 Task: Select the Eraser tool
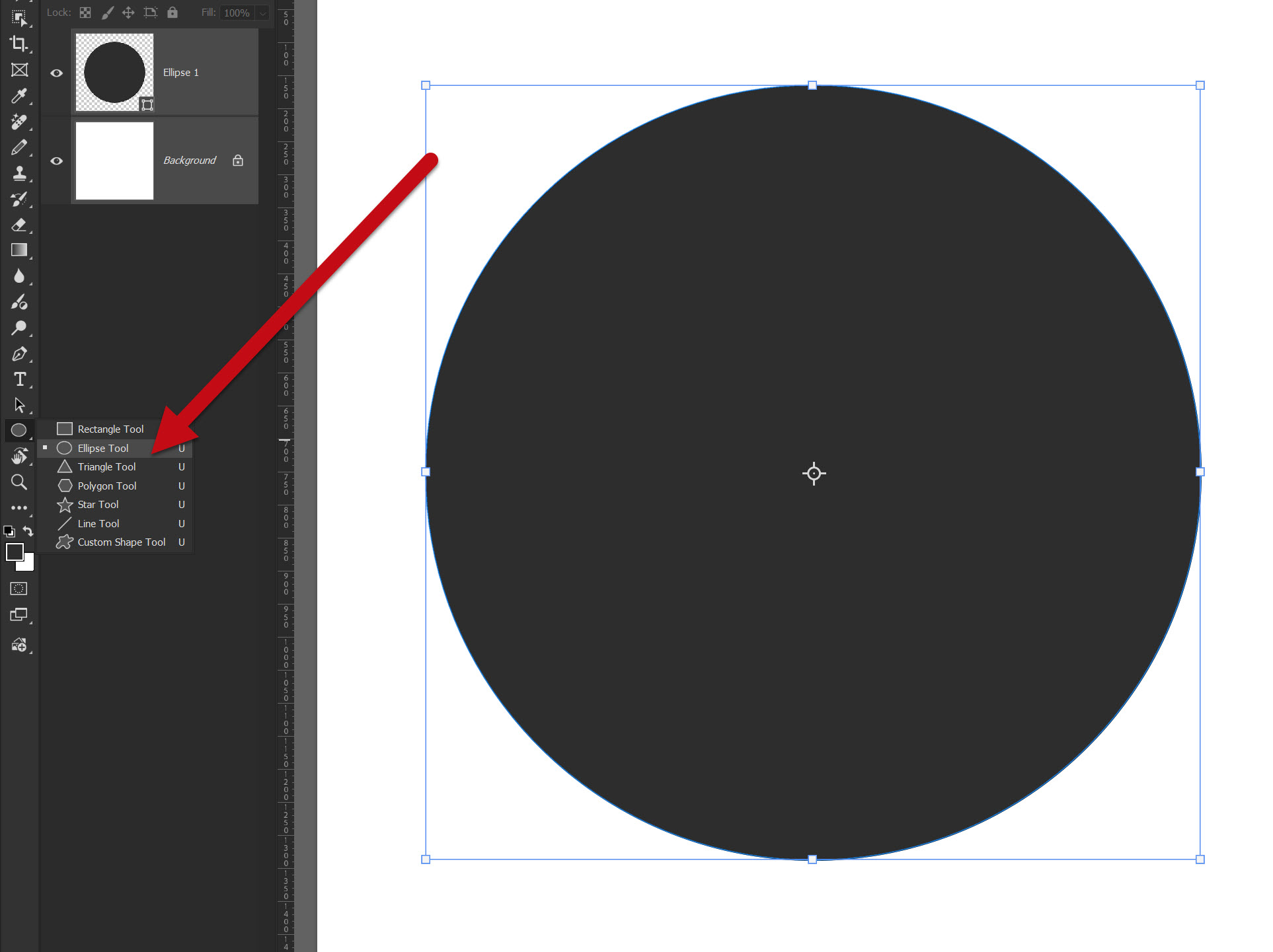(x=19, y=225)
